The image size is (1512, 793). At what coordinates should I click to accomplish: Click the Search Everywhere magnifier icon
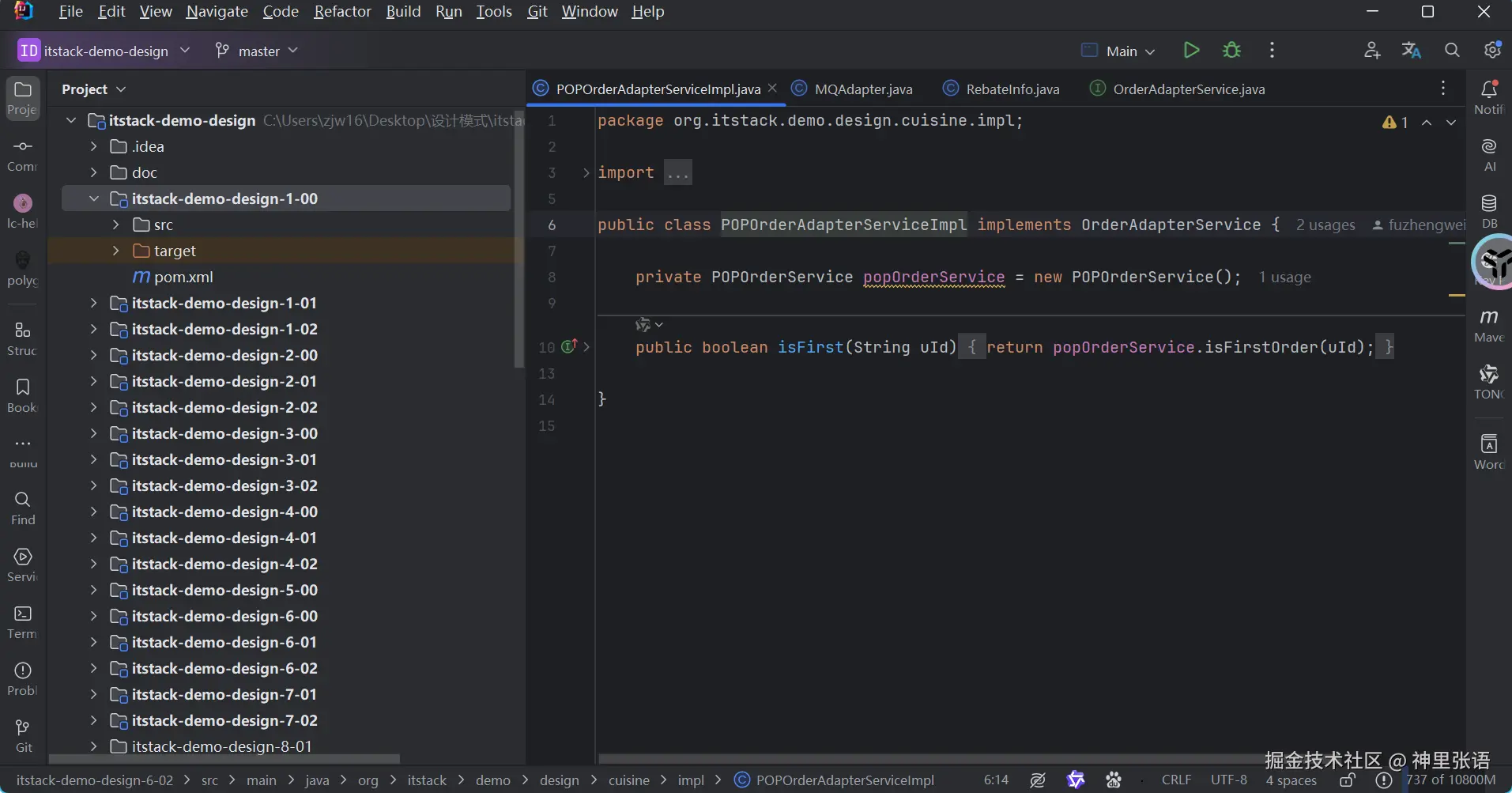pos(1452,51)
